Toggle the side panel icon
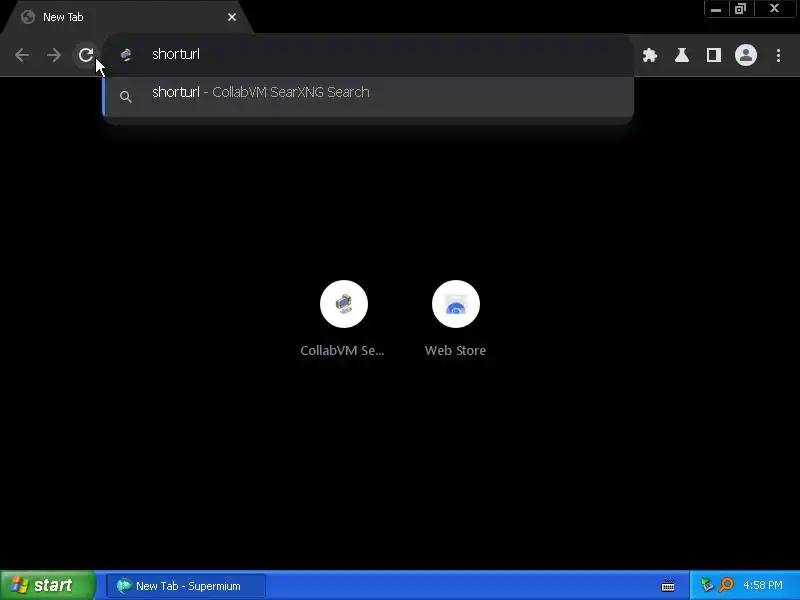 click(x=714, y=55)
